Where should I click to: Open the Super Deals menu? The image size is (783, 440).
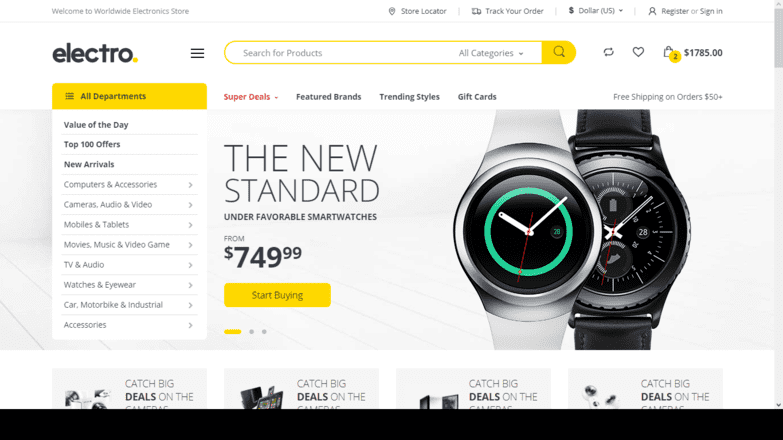(x=251, y=97)
